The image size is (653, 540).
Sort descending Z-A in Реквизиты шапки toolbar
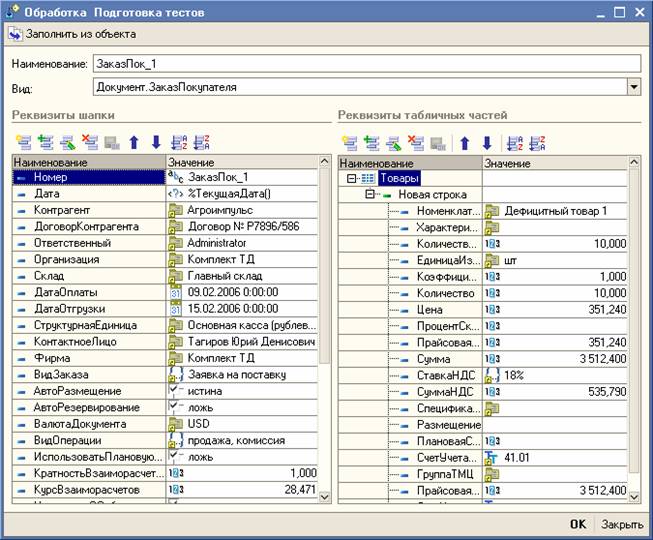pyautogui.click(x=202, y=142)
